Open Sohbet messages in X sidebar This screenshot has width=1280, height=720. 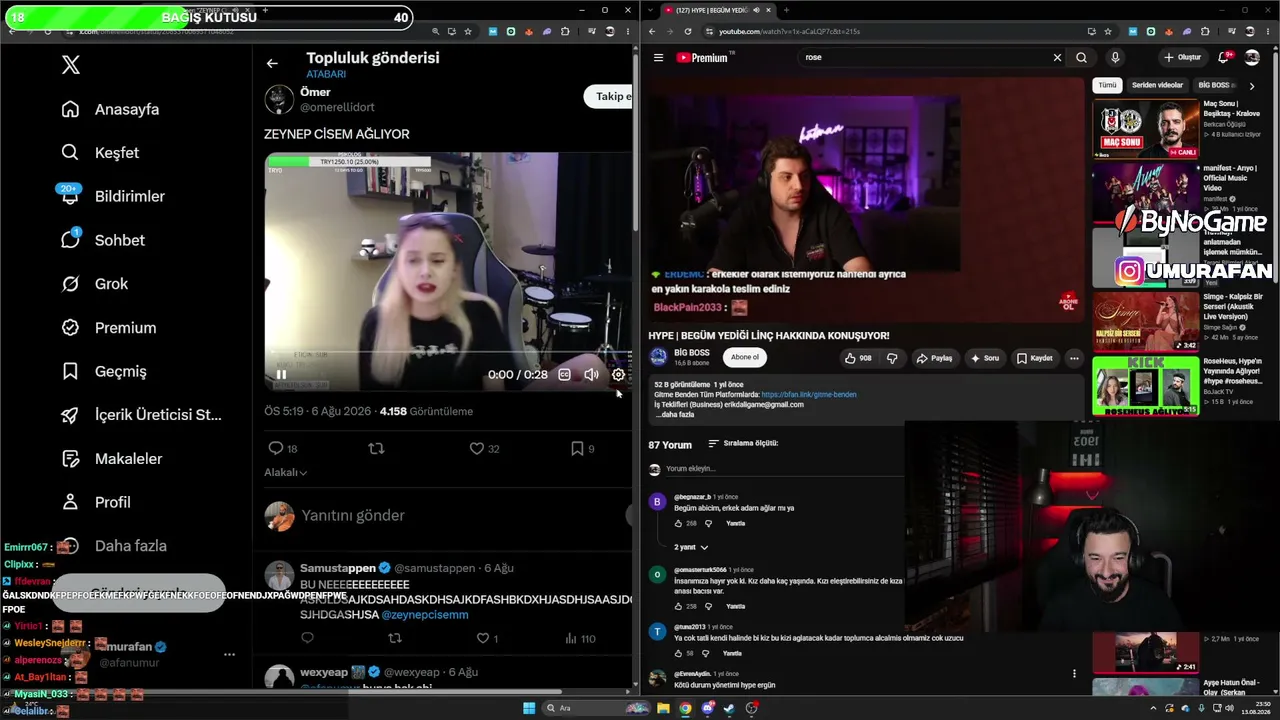pyautogui.click(x=102, y=240)
